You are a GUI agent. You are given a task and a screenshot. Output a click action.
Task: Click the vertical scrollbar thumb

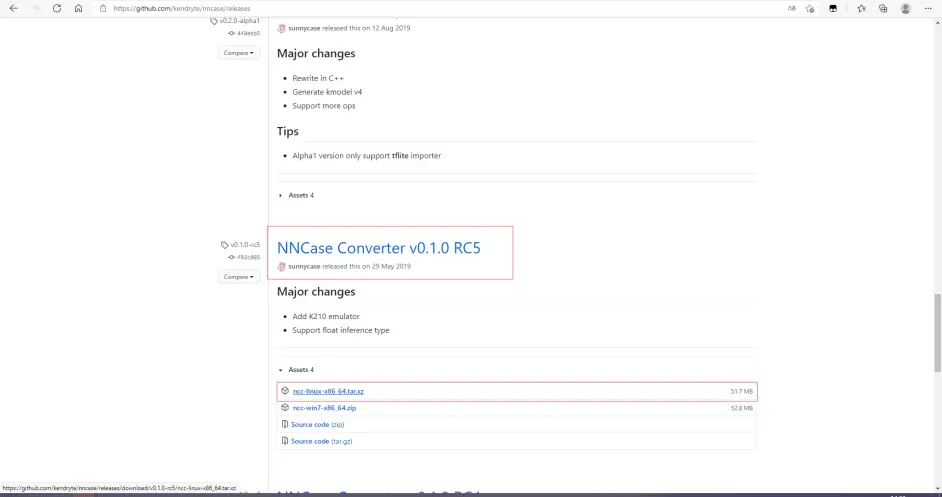coord(937,334)
